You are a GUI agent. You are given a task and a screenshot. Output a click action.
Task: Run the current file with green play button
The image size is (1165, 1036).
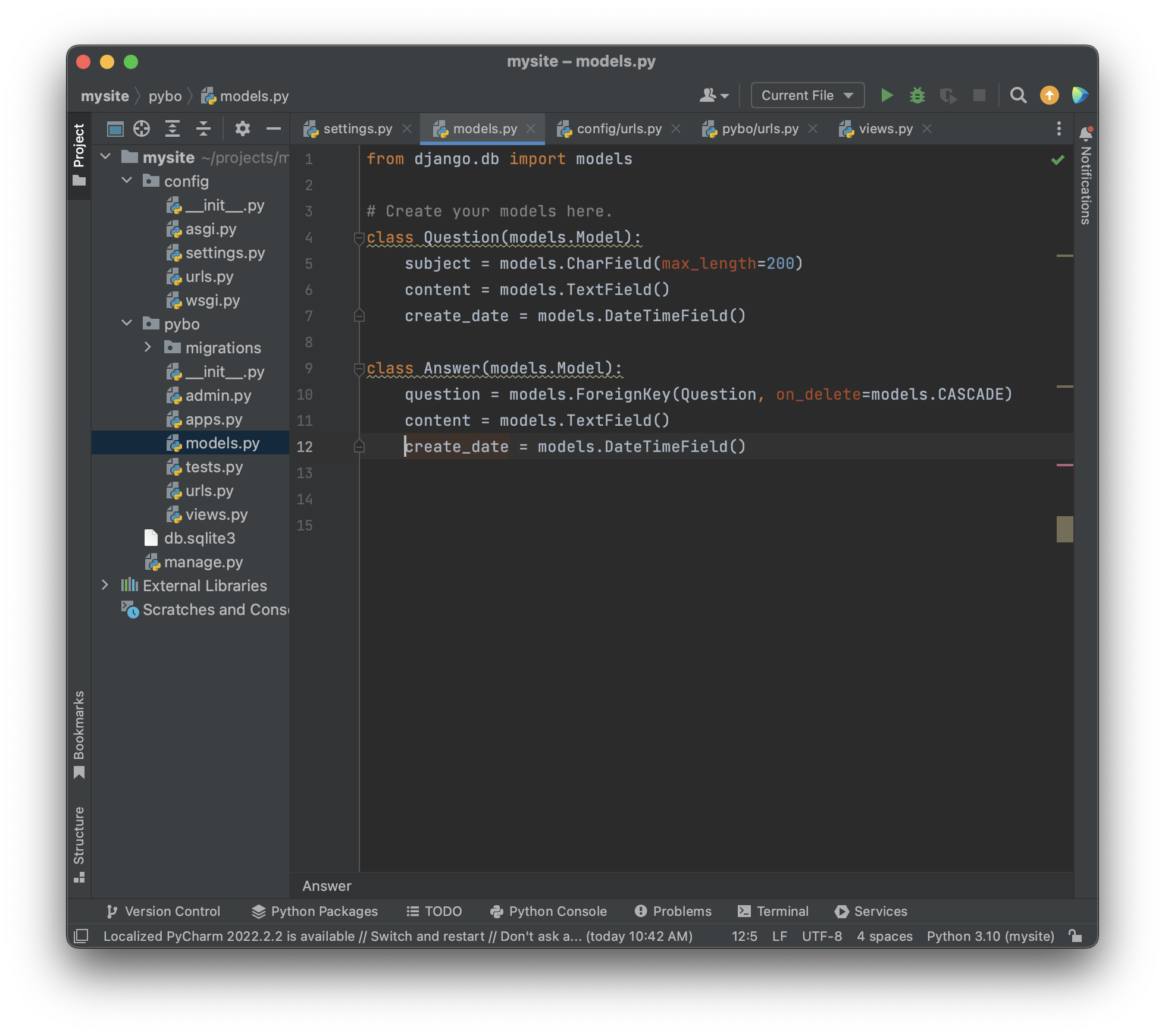(887, 95)
